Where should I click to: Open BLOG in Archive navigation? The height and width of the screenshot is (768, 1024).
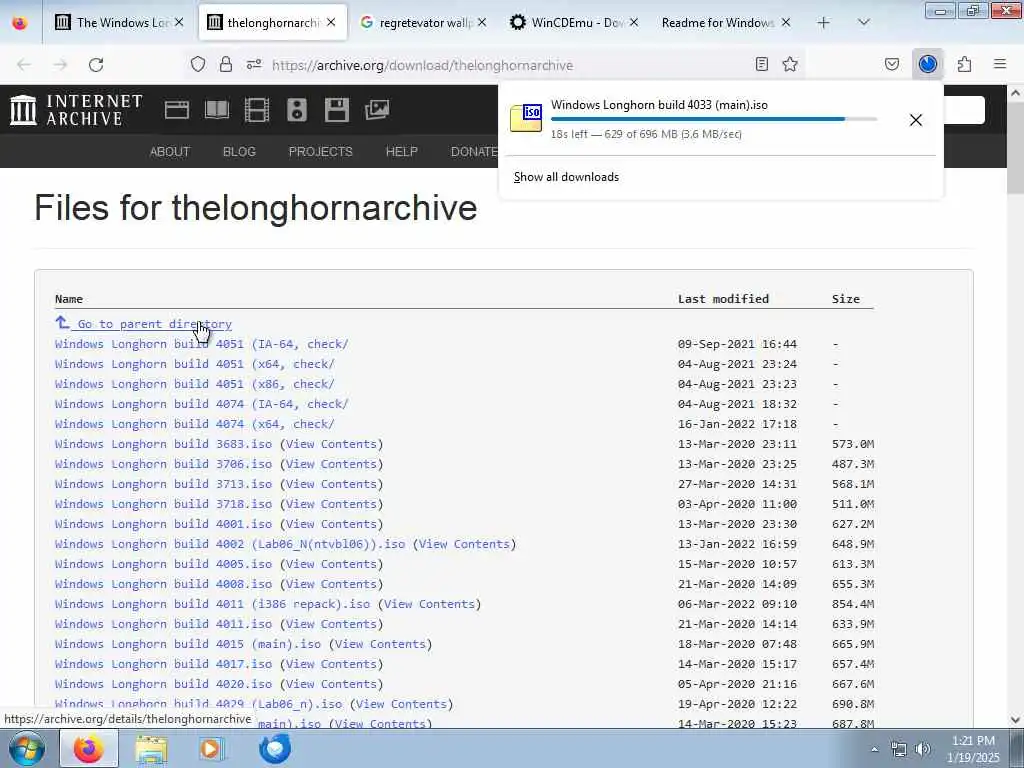click(x=239, y=152)
